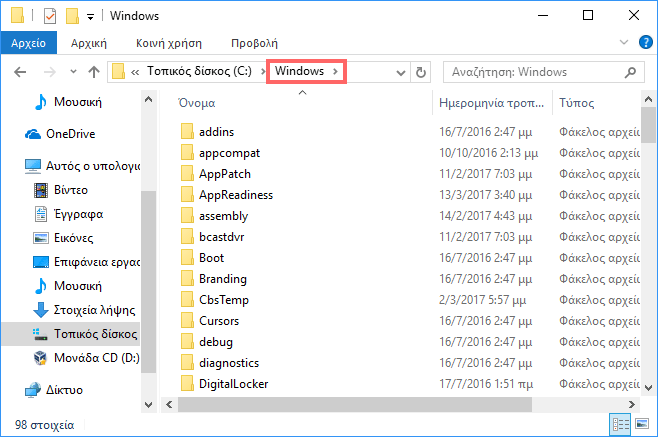
Task: Click the Back navigation arrow
Action: click(20, 72)
